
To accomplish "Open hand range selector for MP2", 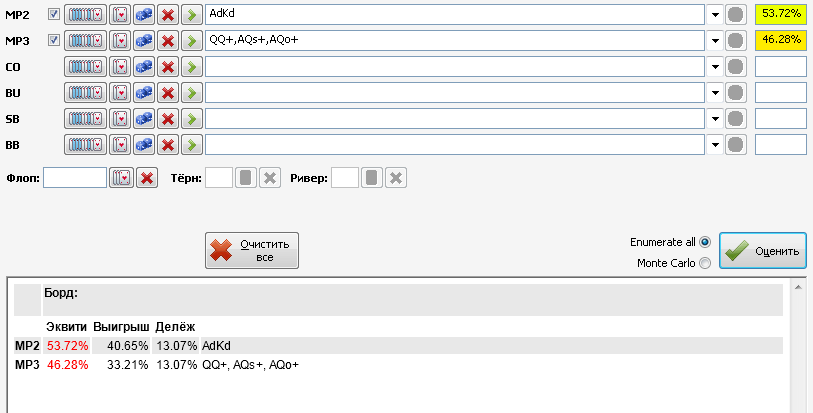I will point(86,15).
